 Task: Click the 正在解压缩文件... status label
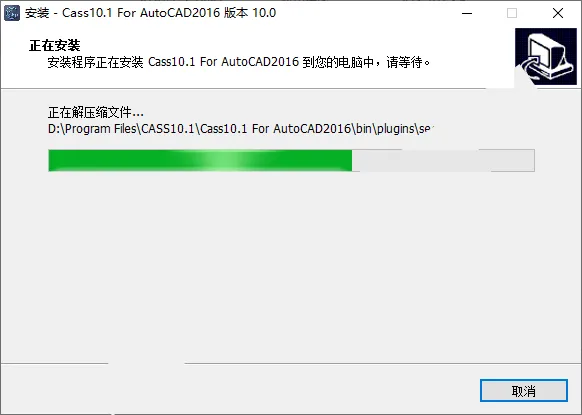coord(96,112)
